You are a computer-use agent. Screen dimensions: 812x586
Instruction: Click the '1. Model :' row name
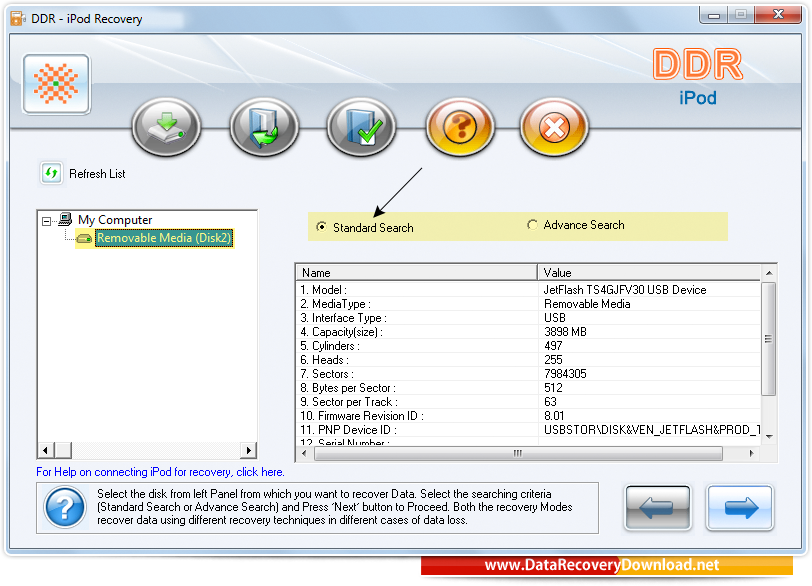324,290
